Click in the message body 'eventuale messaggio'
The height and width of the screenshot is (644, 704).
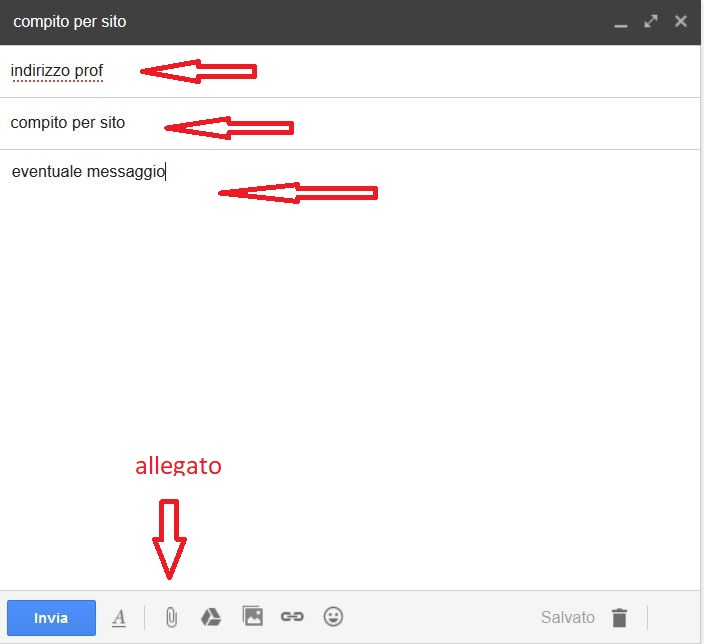[x=350, y=369]
